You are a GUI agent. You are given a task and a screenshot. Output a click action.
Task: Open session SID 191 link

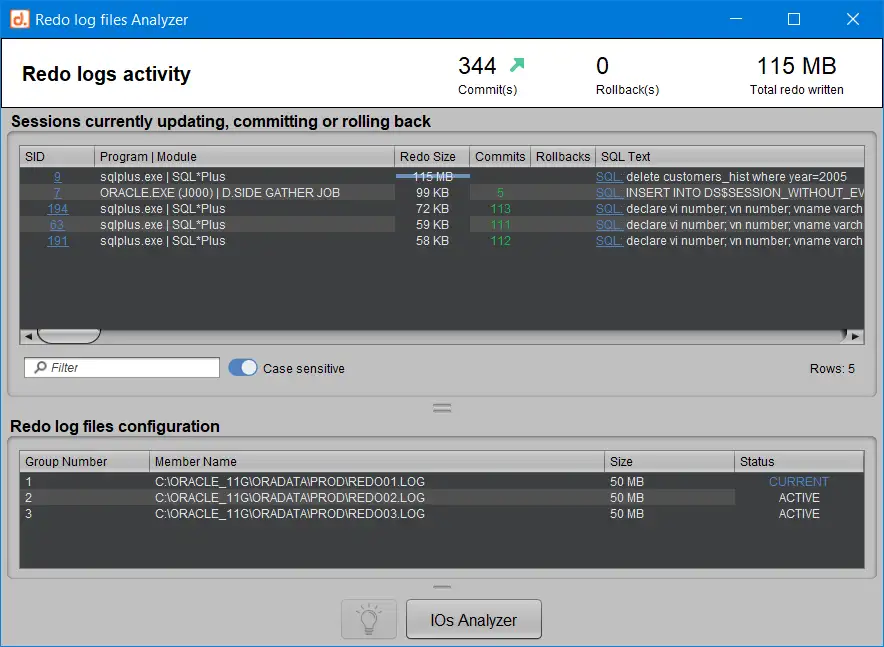58,241
